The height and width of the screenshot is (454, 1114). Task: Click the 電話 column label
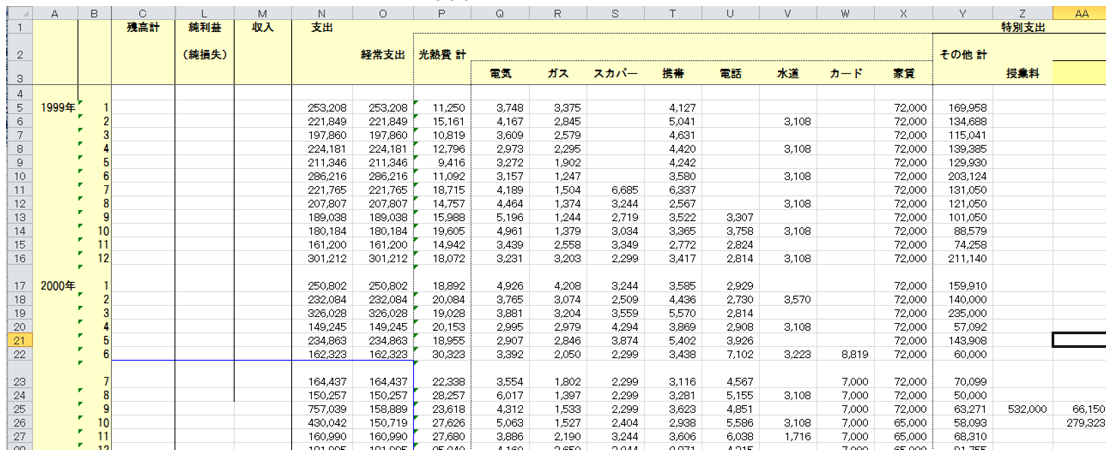[729, 73]
